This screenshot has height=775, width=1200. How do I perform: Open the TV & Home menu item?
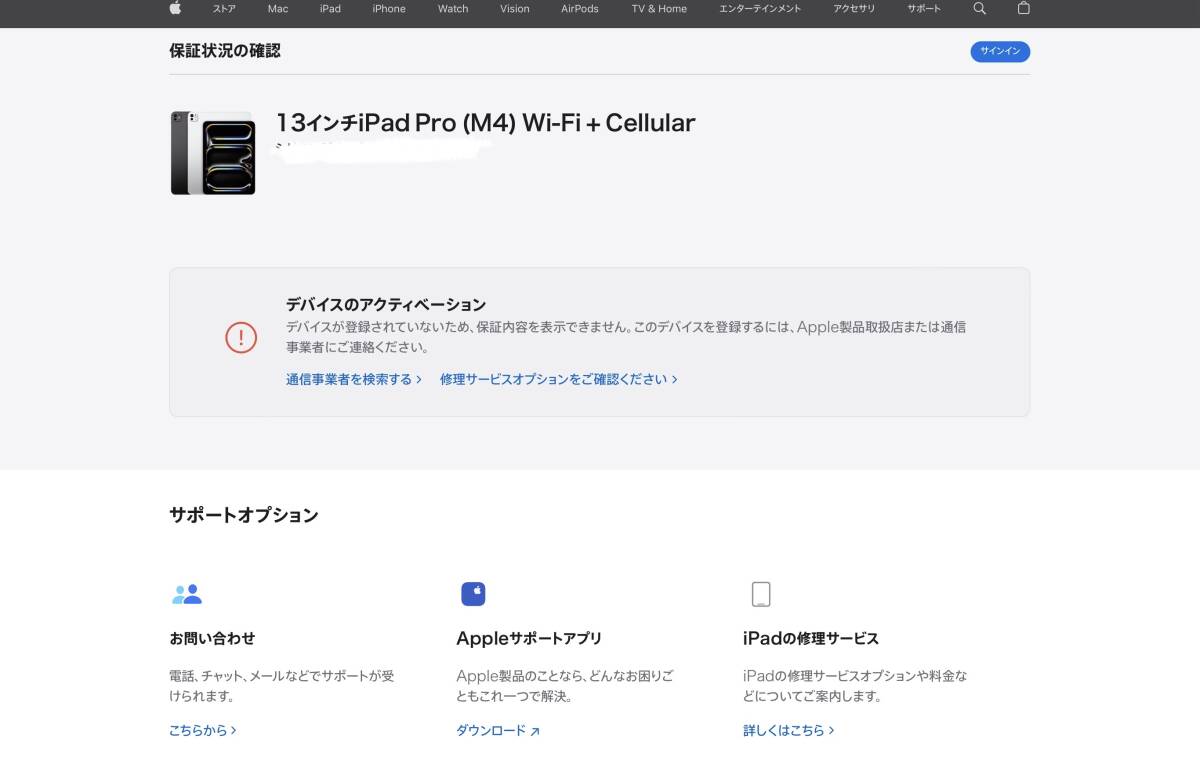tap(659, 9)
